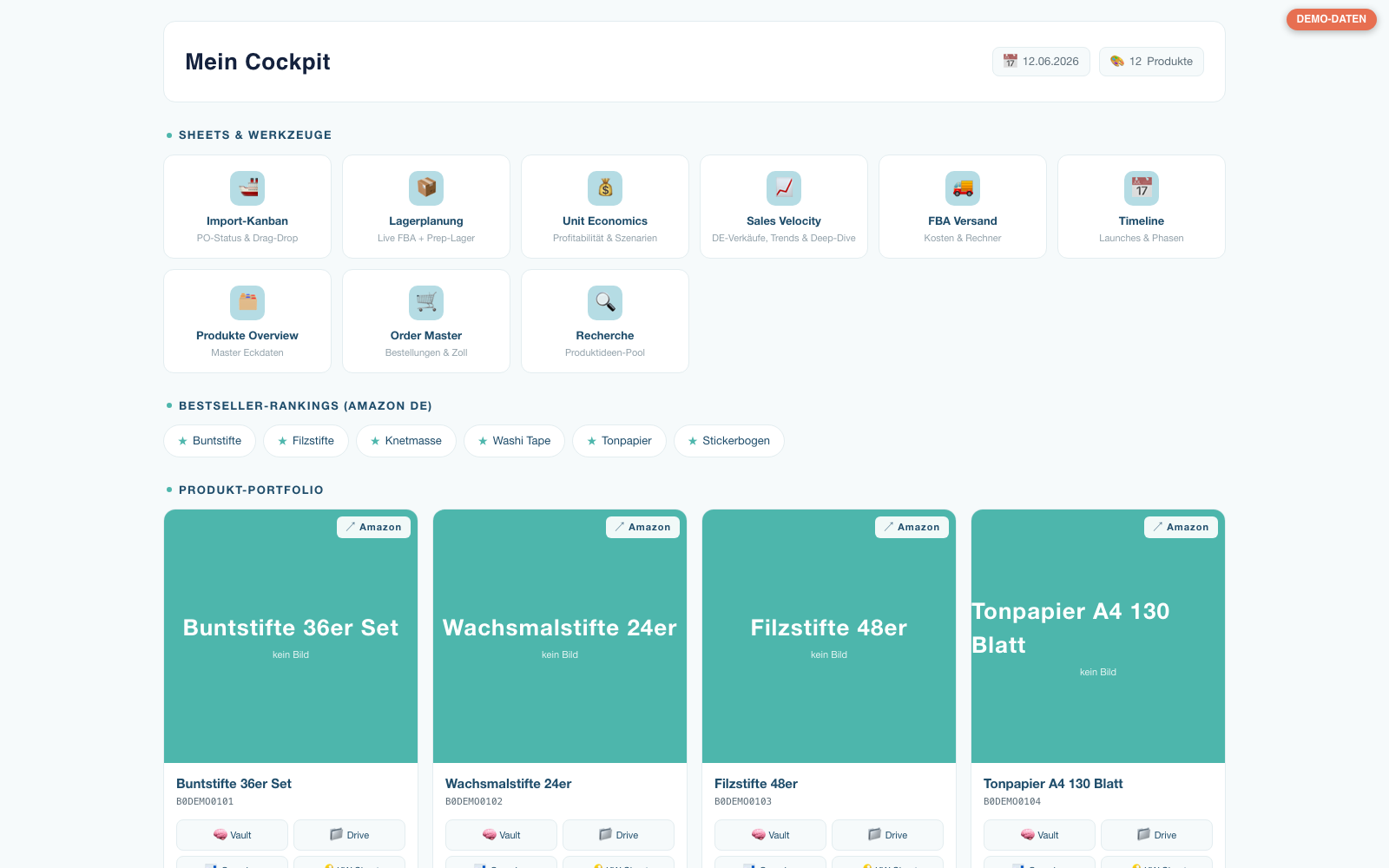The image size is (1389, 868).
Task: Click ASIN text B0DEMO0104
Action: 1012,802
